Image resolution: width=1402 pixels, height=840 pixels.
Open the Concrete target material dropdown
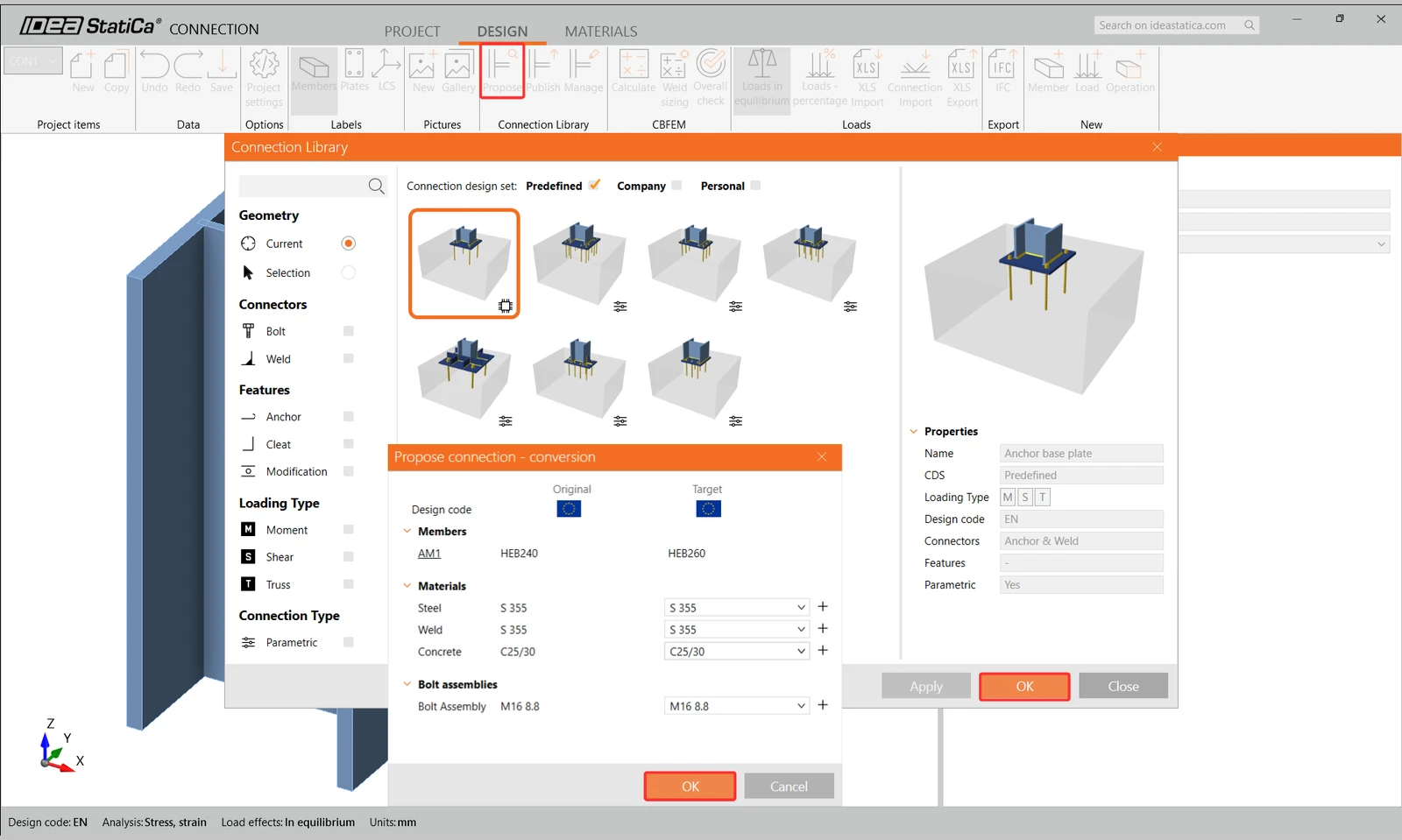736,651
